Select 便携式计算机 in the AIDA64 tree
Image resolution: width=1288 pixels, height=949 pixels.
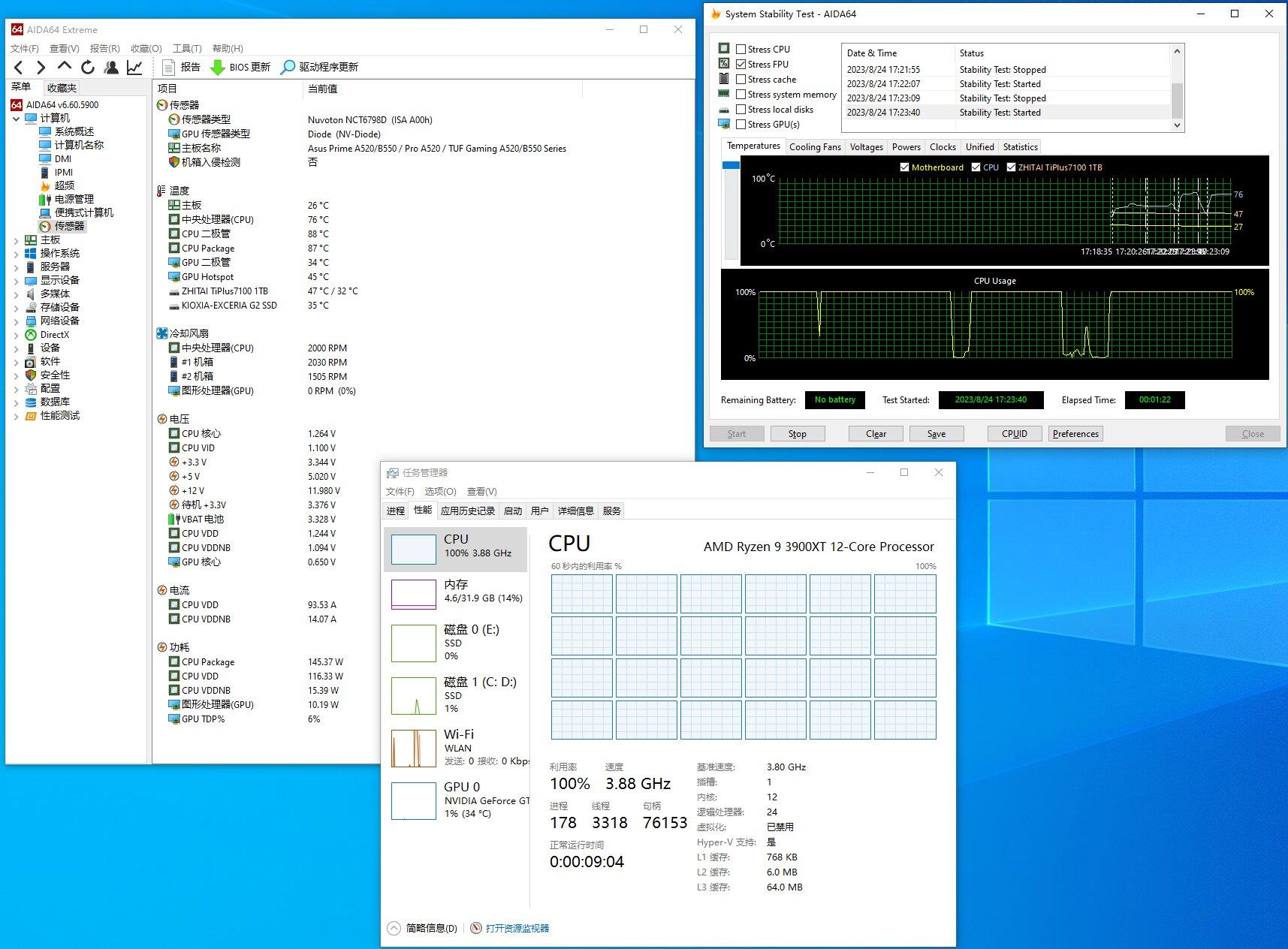[77, 212]
